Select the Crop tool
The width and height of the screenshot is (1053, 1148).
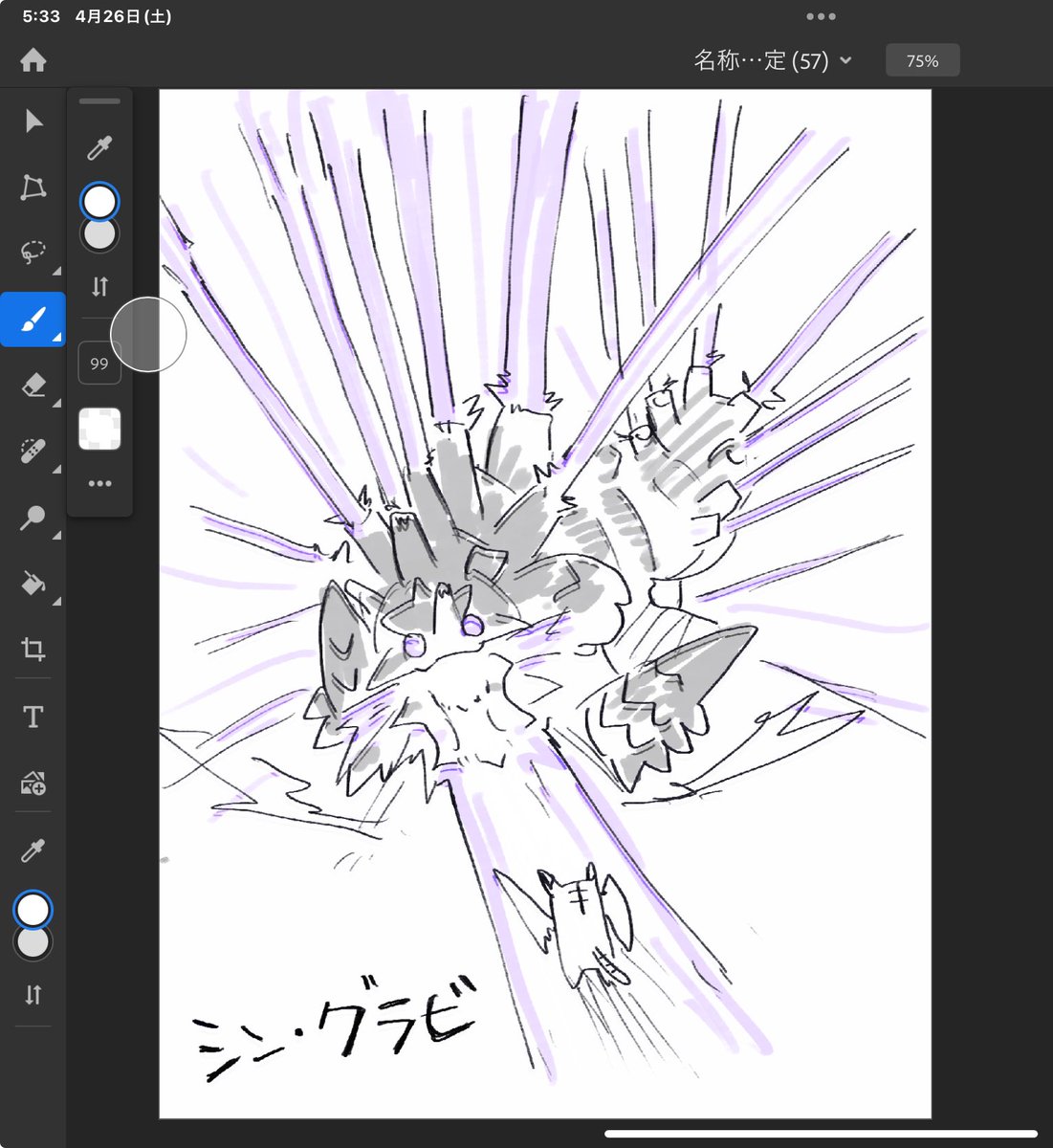[33, 651]
